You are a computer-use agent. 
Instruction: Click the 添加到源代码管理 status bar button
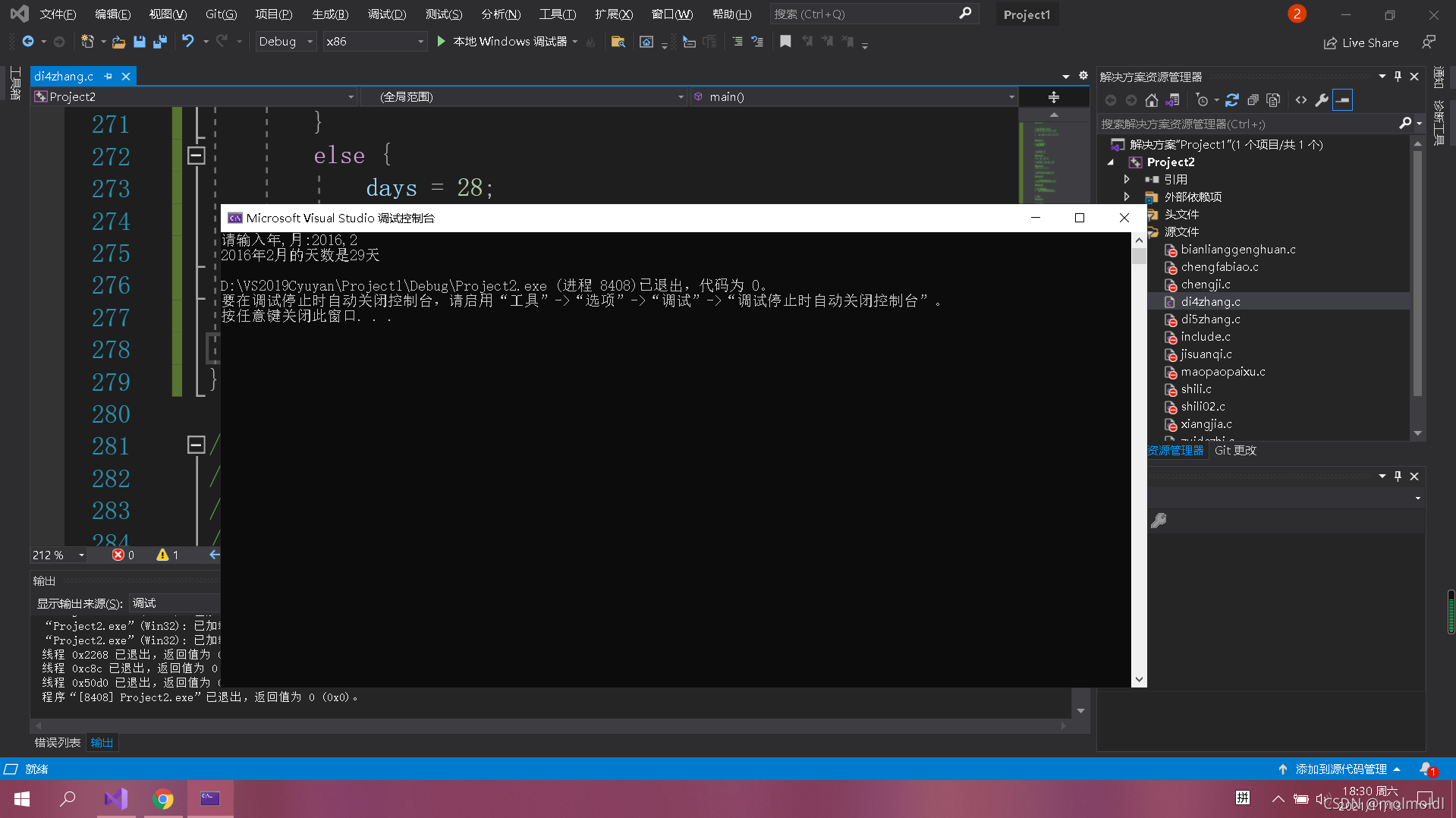[x=1340, y=769]
